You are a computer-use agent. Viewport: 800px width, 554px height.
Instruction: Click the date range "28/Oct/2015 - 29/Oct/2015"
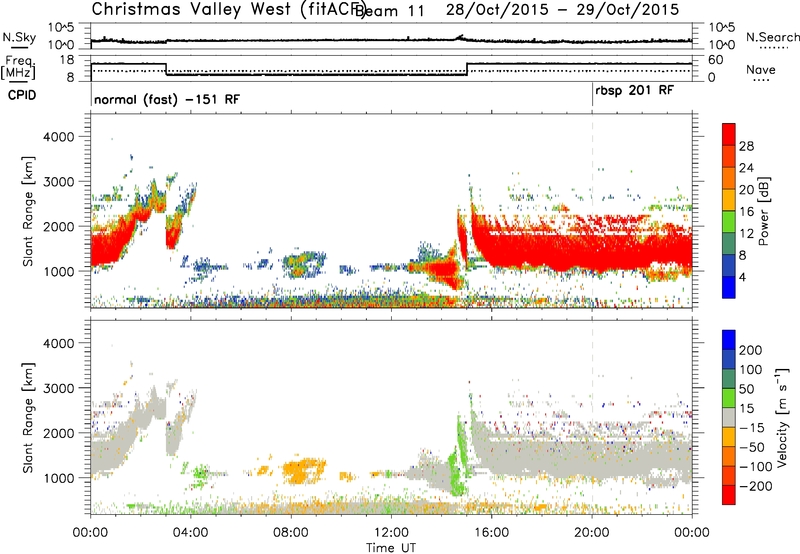click(562, 9)
